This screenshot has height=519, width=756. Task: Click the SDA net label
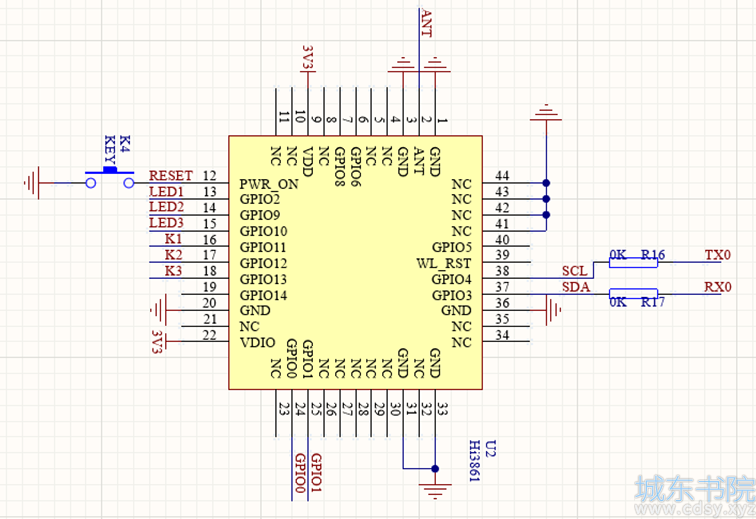[576, 287]
